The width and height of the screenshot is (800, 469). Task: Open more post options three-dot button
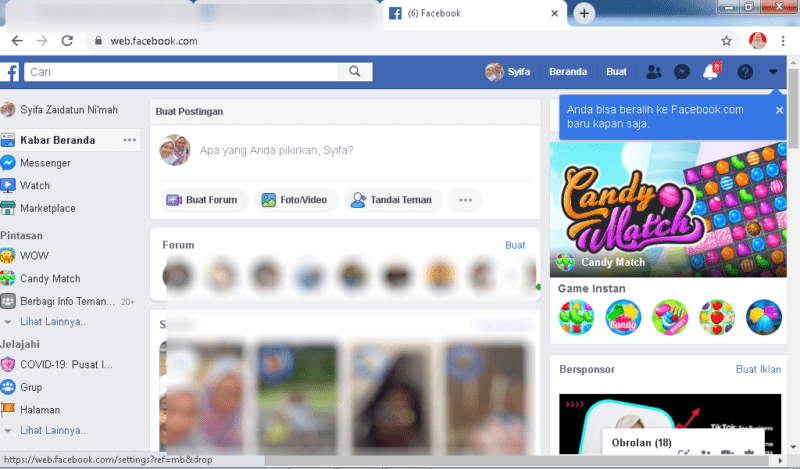[x=465, y=200]
